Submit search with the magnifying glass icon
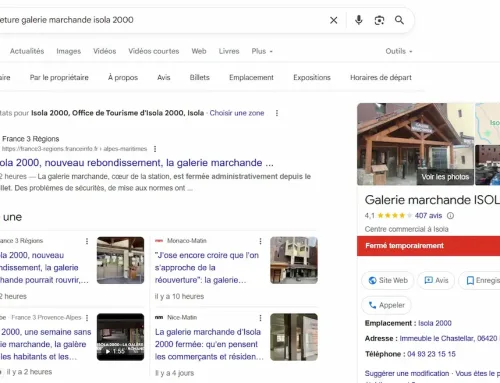 coord(399,20)
